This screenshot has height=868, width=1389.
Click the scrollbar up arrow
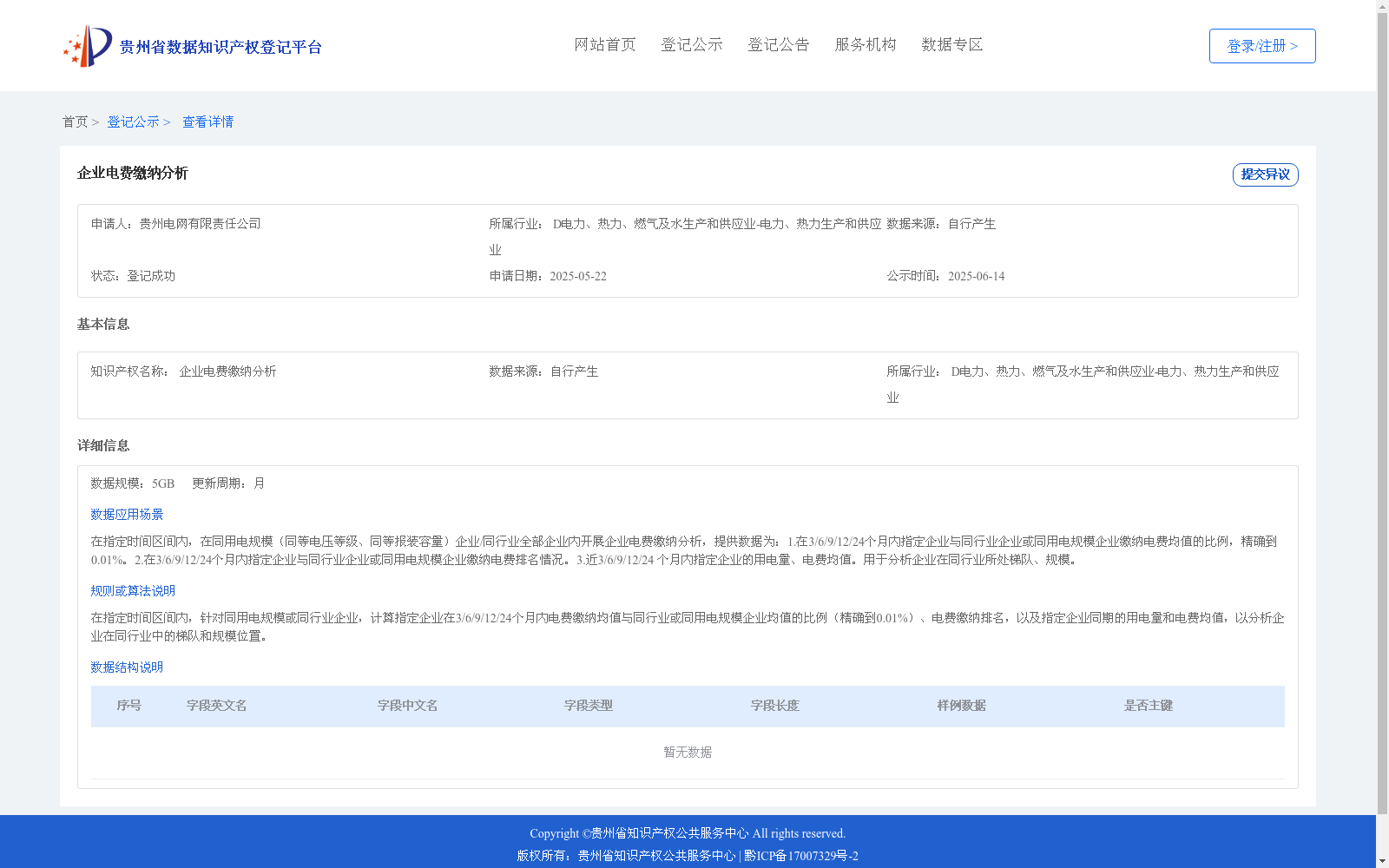(1382, 6)
